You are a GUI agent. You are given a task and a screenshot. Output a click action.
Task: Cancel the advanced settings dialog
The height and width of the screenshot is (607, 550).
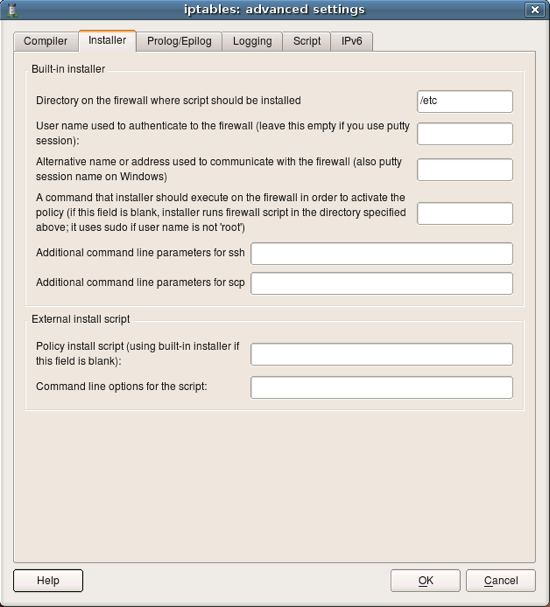(x=501, y=580)
